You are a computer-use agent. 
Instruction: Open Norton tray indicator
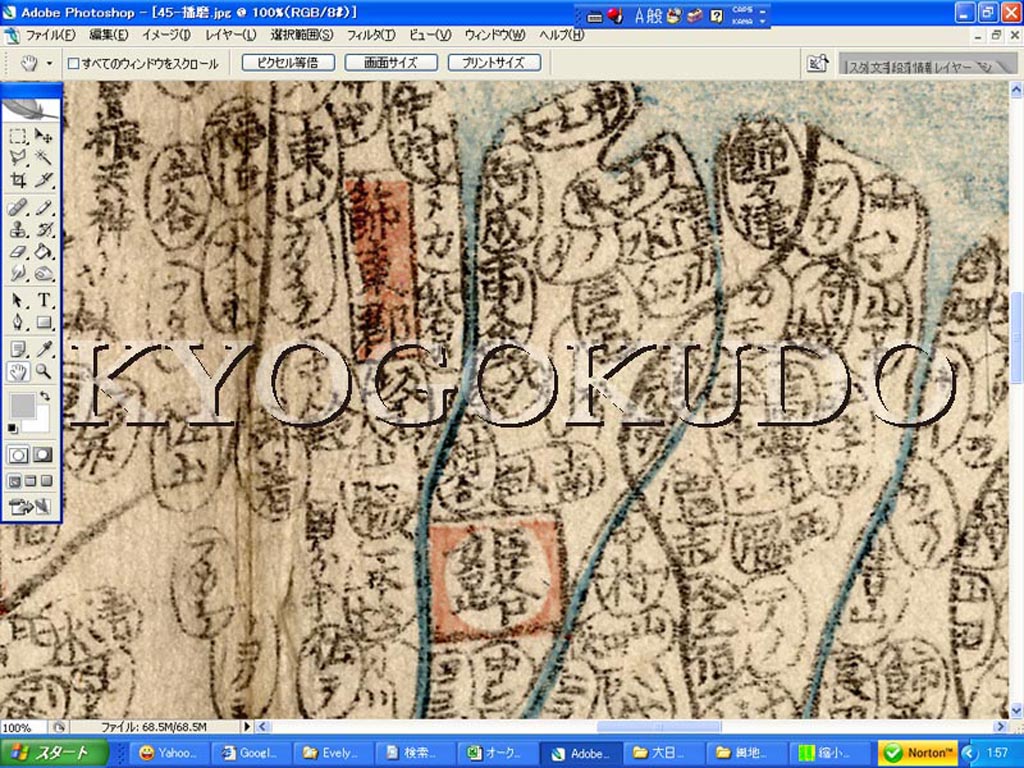[918, 753]
